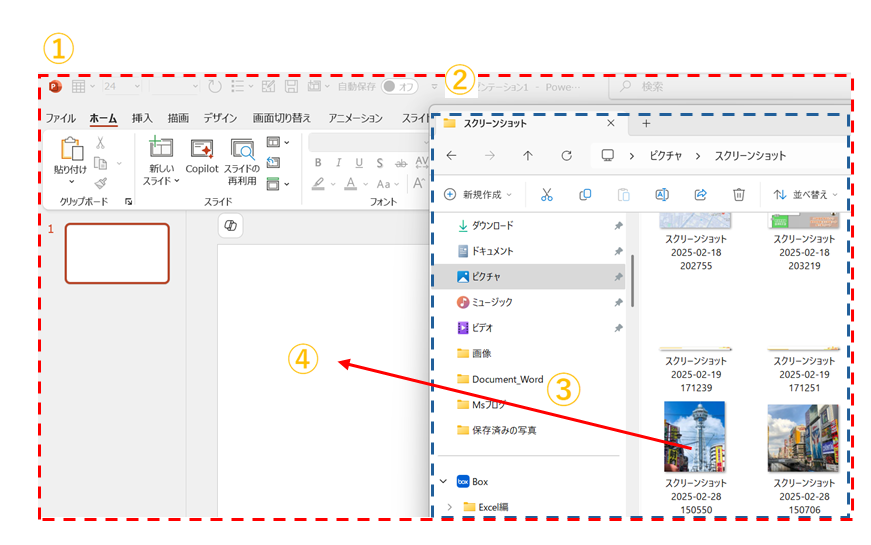The image size is (871, 545).
Task: Switch to the 挿入 ribbon tab
Action: click(142, 118)
